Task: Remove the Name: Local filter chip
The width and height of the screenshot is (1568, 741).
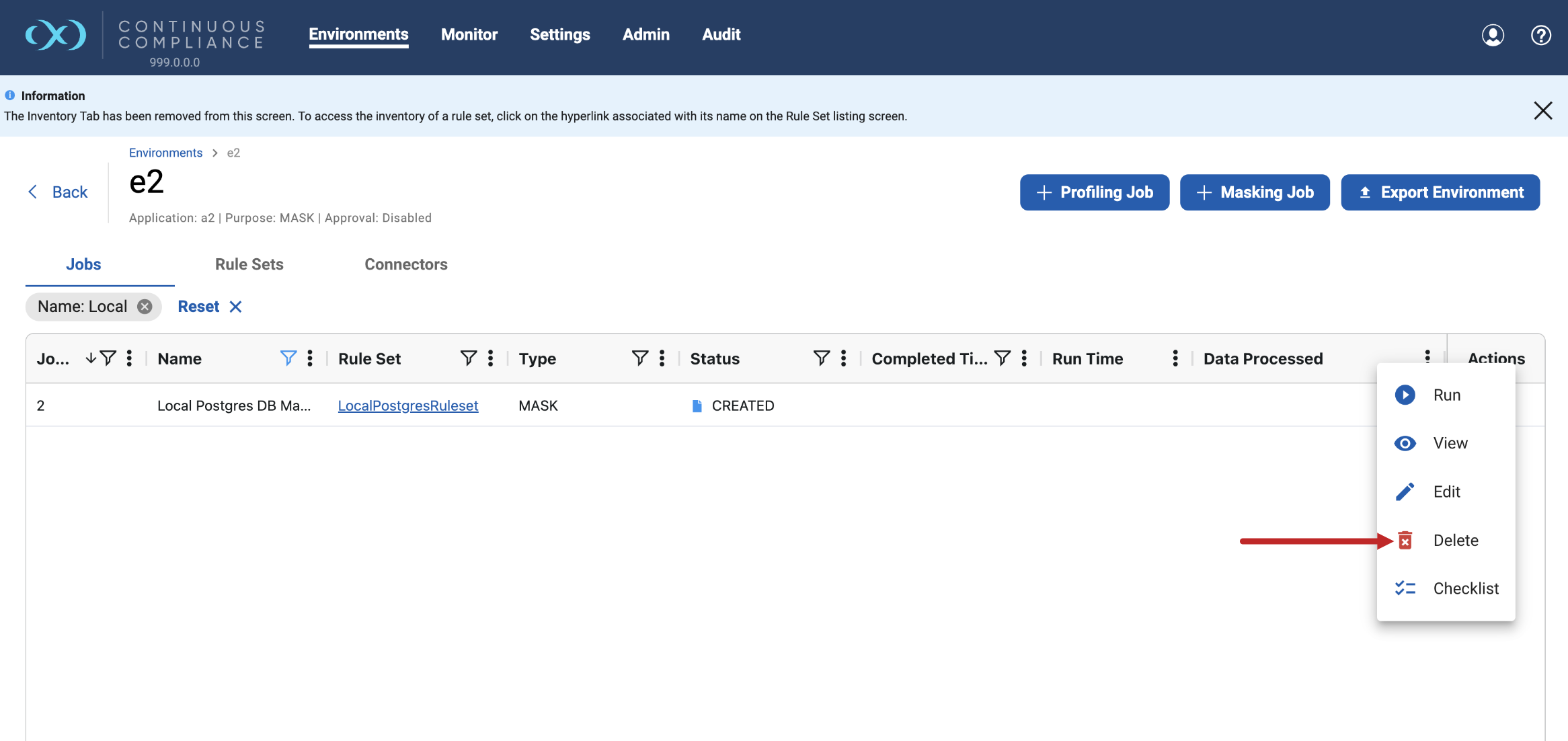Action: pyautogui.click(x=145, y=307)
